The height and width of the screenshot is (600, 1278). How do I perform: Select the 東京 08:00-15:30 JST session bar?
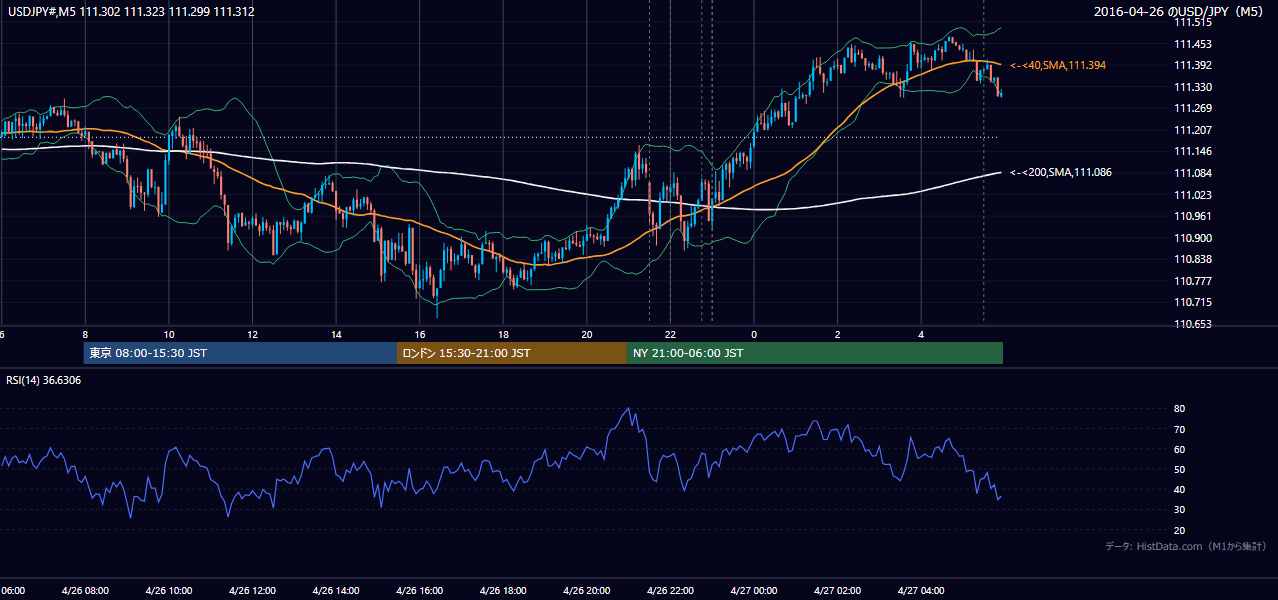(240, 353)
